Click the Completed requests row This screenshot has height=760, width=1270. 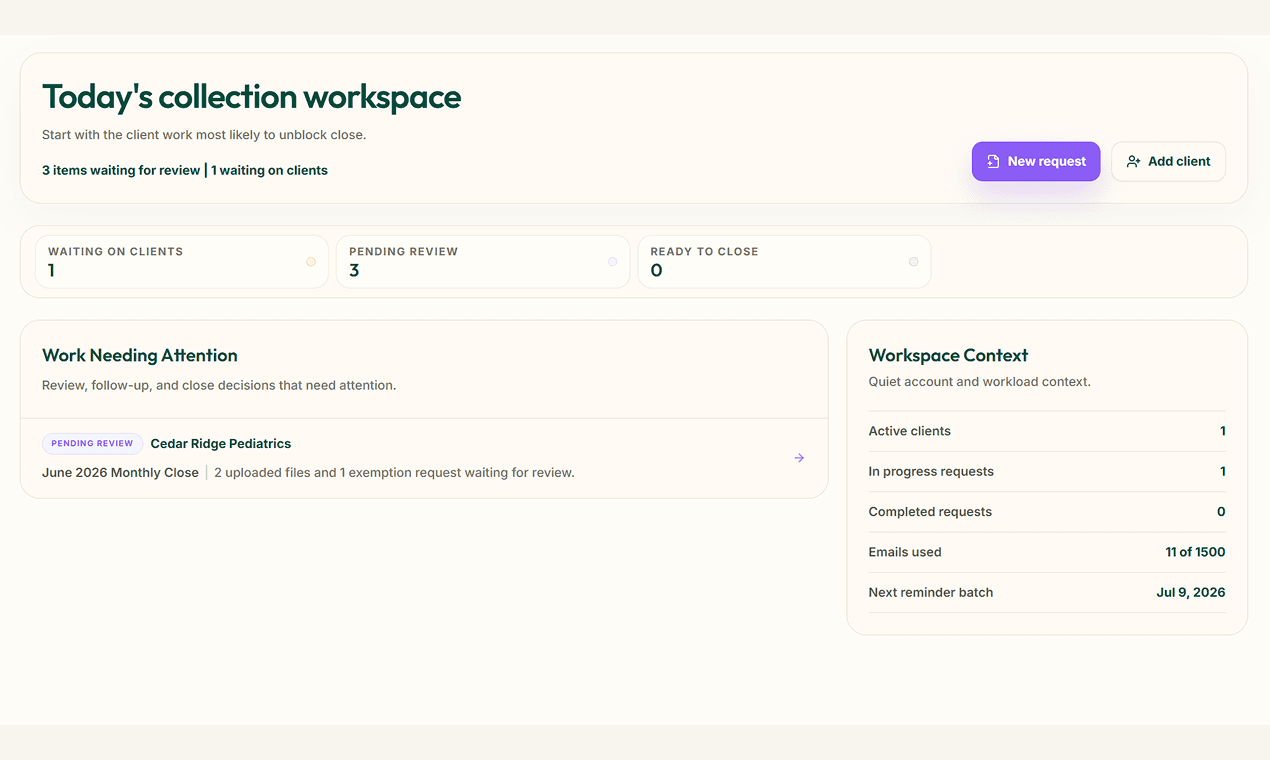tap(1047, 511)
